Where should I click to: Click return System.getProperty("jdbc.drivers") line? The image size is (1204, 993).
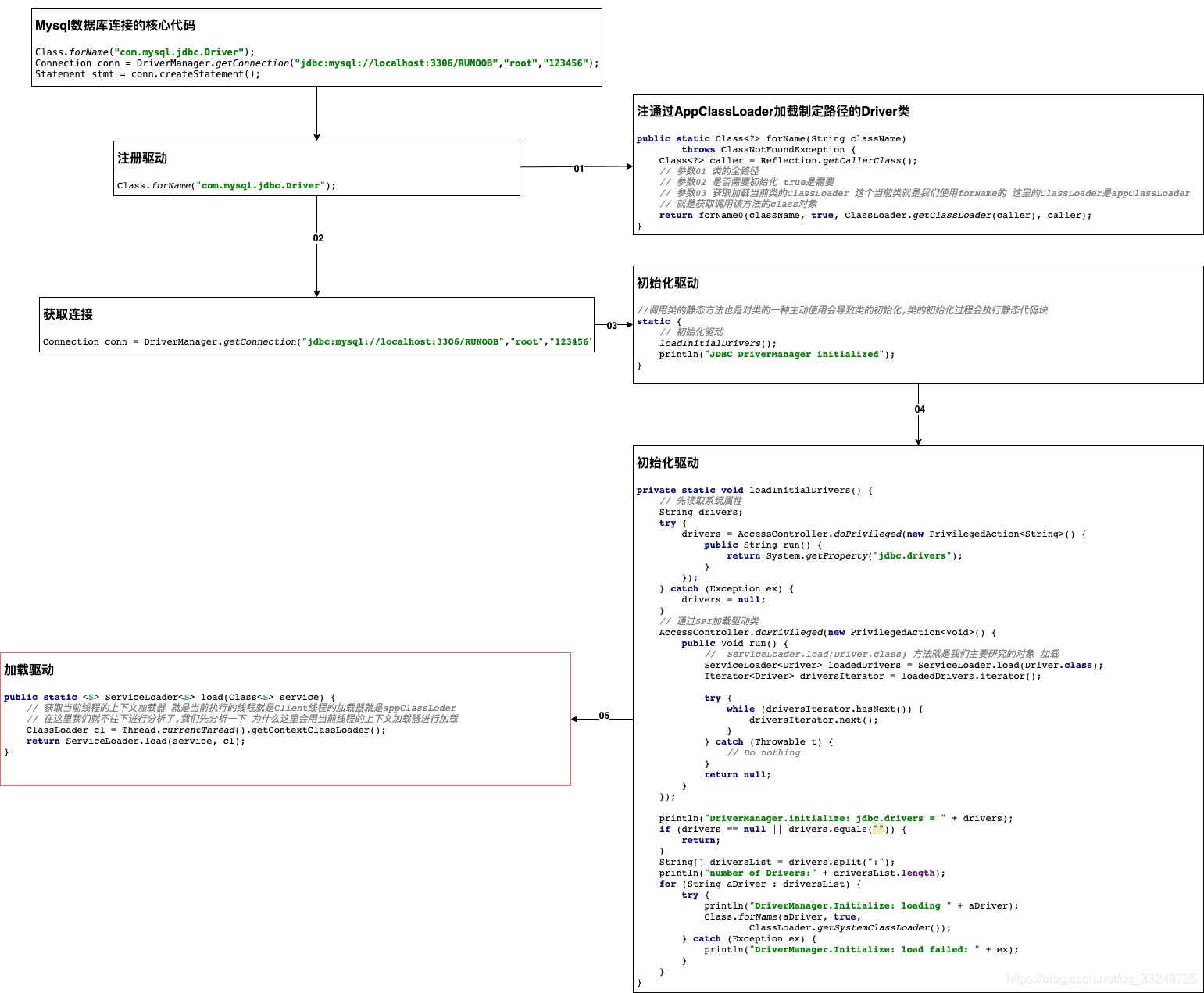tap(845, 555)
